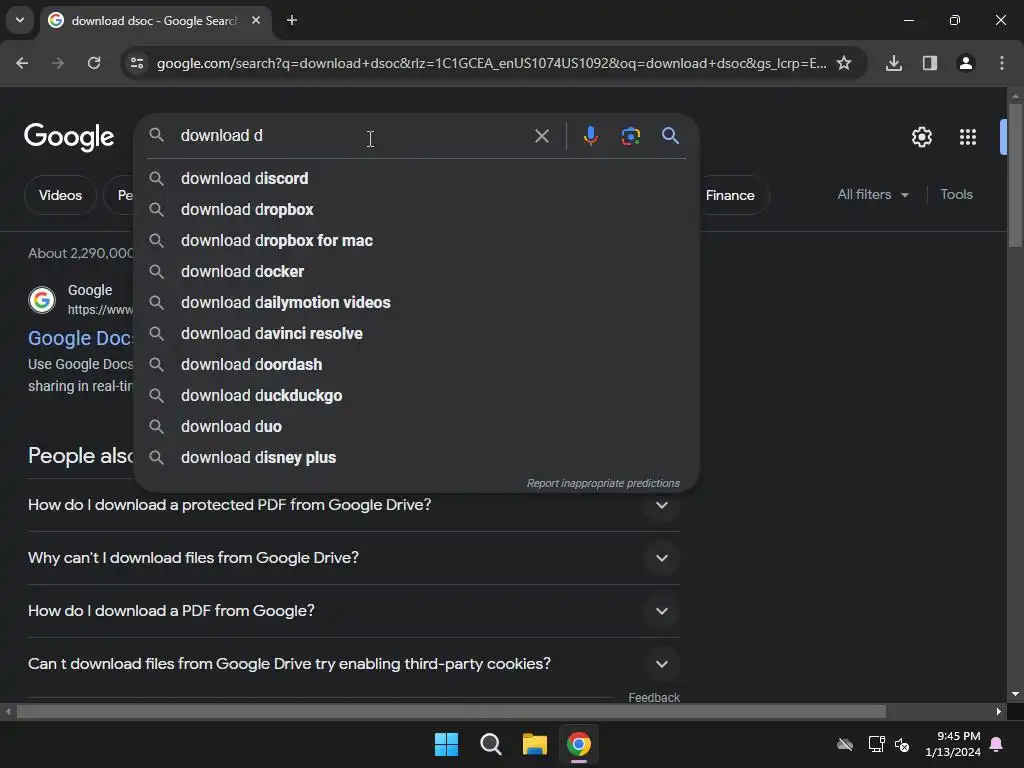Choose suggestion 'download discord'
This screenshot has height=768, width=1024.
pyautogui.click(x=417, y=178)
